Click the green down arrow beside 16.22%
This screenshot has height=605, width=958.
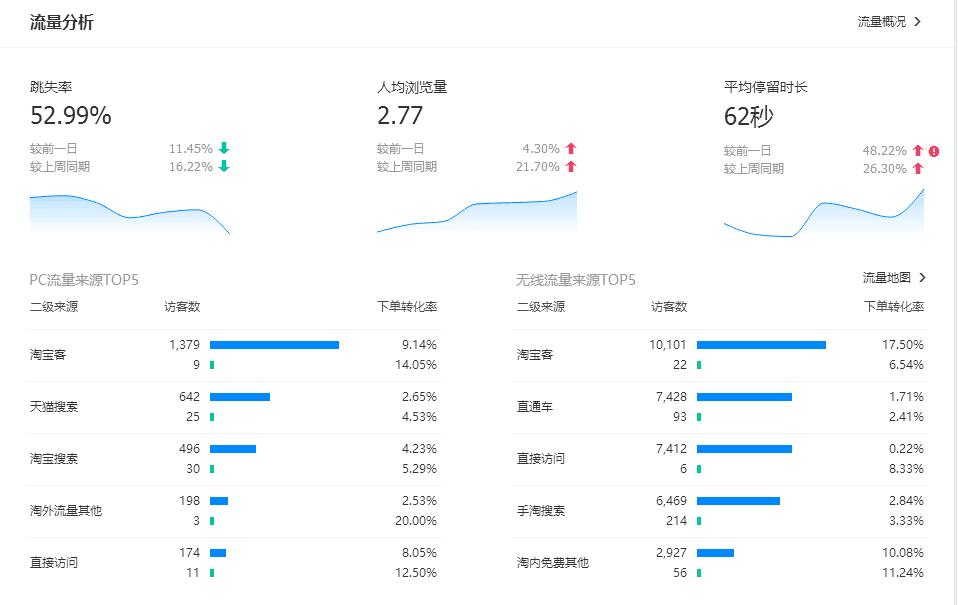pyautogui.click(x=223, y=165)
